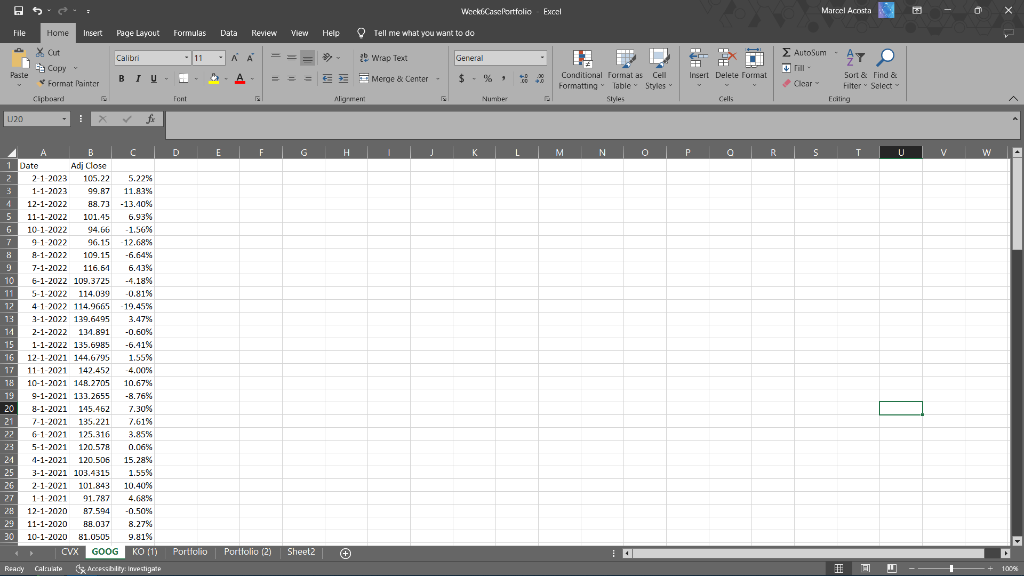Cut the selected cells
This screenshot has height=576, width=1024.
coord(48,52)
